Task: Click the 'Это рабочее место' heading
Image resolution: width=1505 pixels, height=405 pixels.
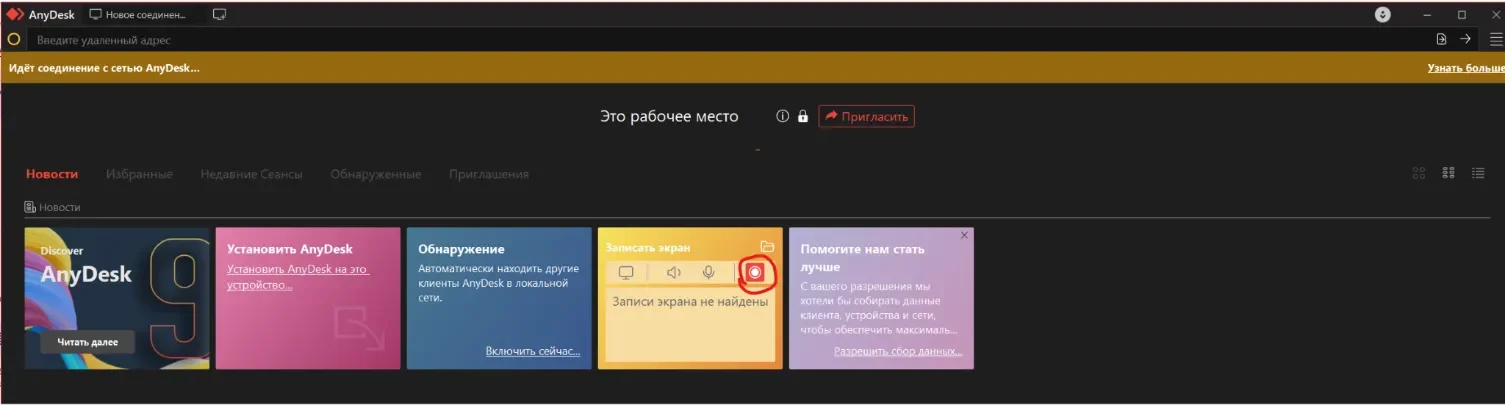Action: click(669, 116)
